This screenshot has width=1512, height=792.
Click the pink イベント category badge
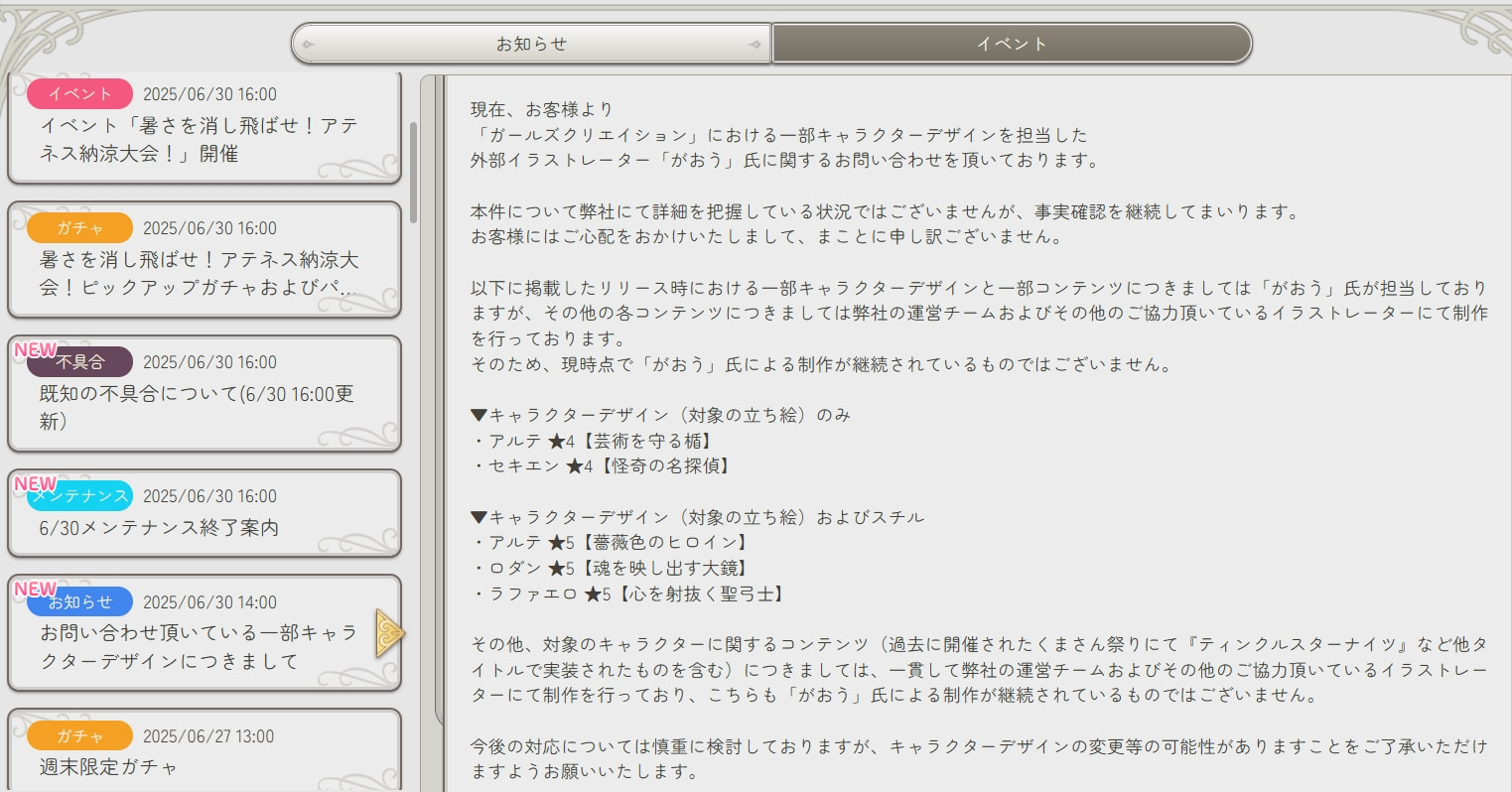click(x=79, y=94)
